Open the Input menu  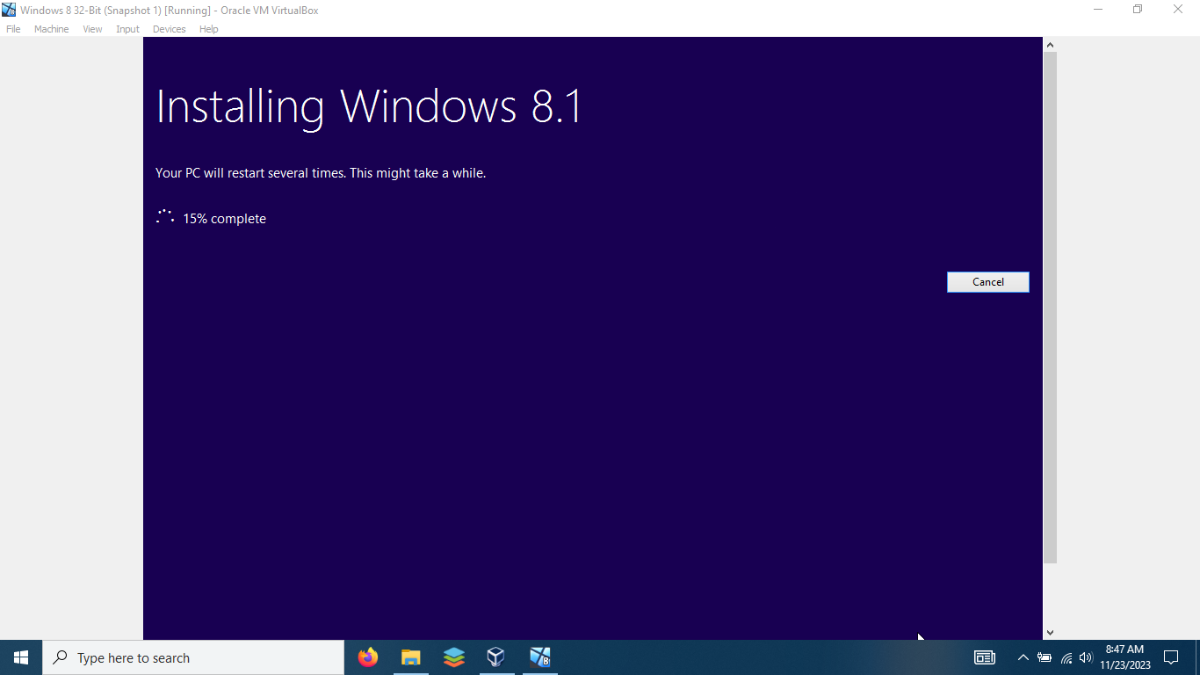coord(128,29)
